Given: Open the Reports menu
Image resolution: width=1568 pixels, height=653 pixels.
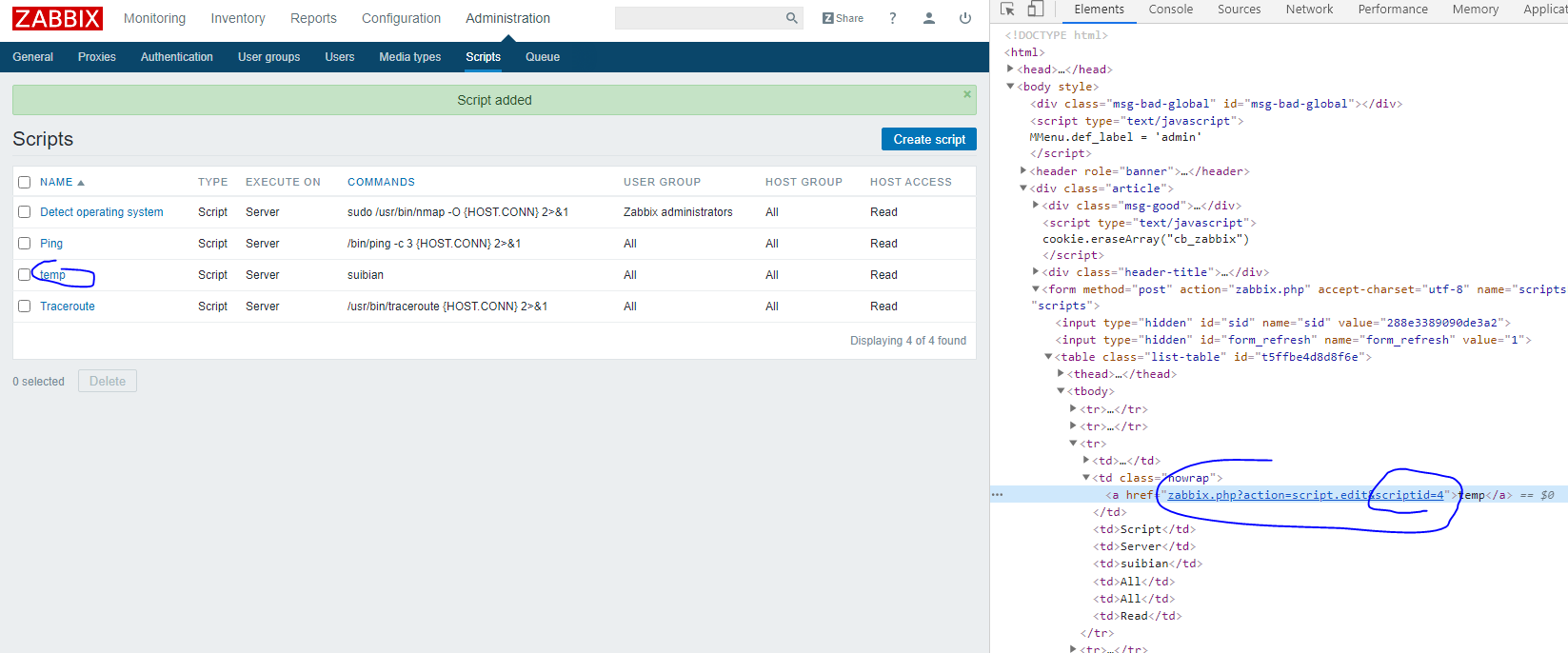Looking at the screenshot, I should coord(313,18).
